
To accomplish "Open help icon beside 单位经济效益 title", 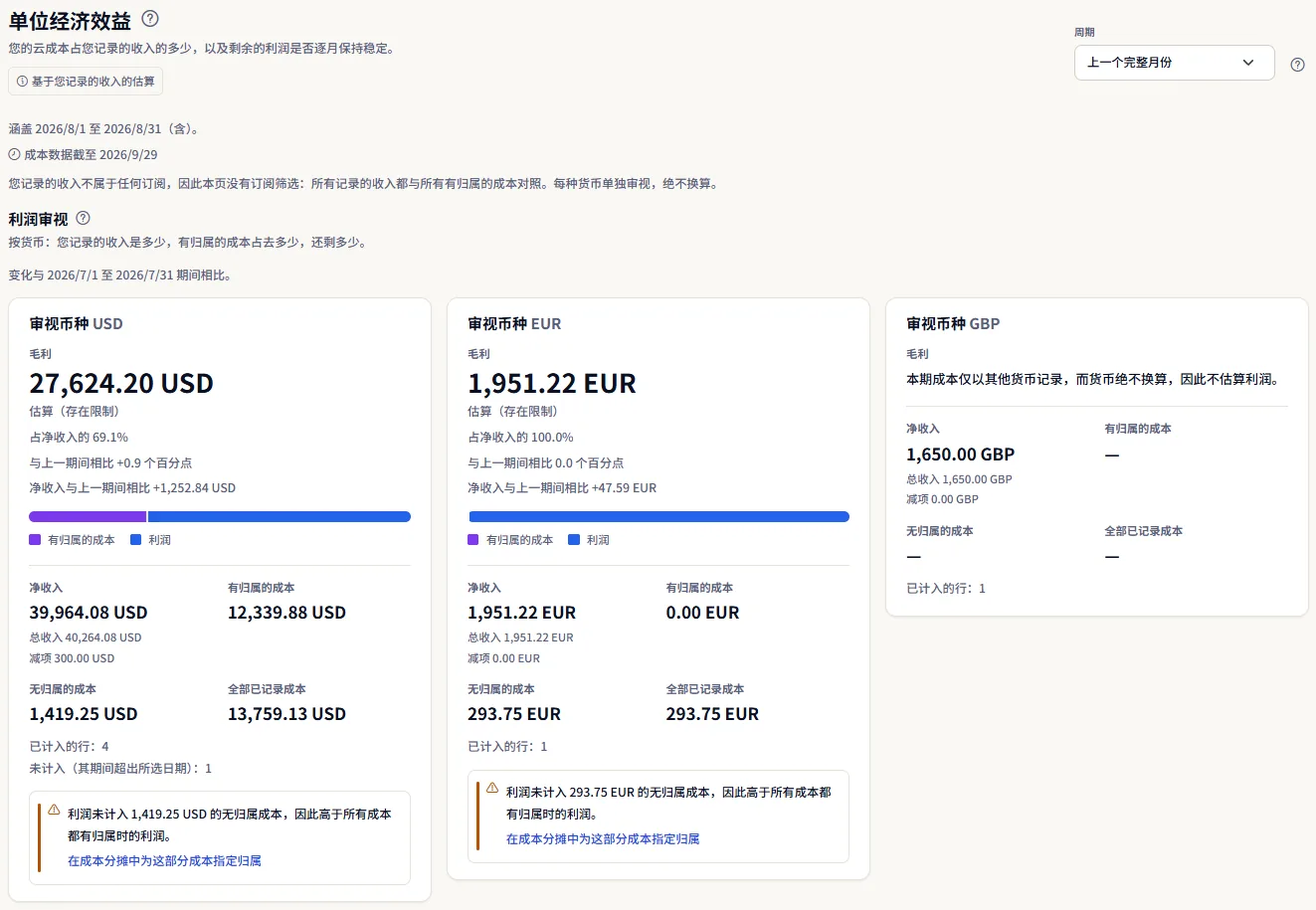I will pyautogui.click(x=150, y=18).
